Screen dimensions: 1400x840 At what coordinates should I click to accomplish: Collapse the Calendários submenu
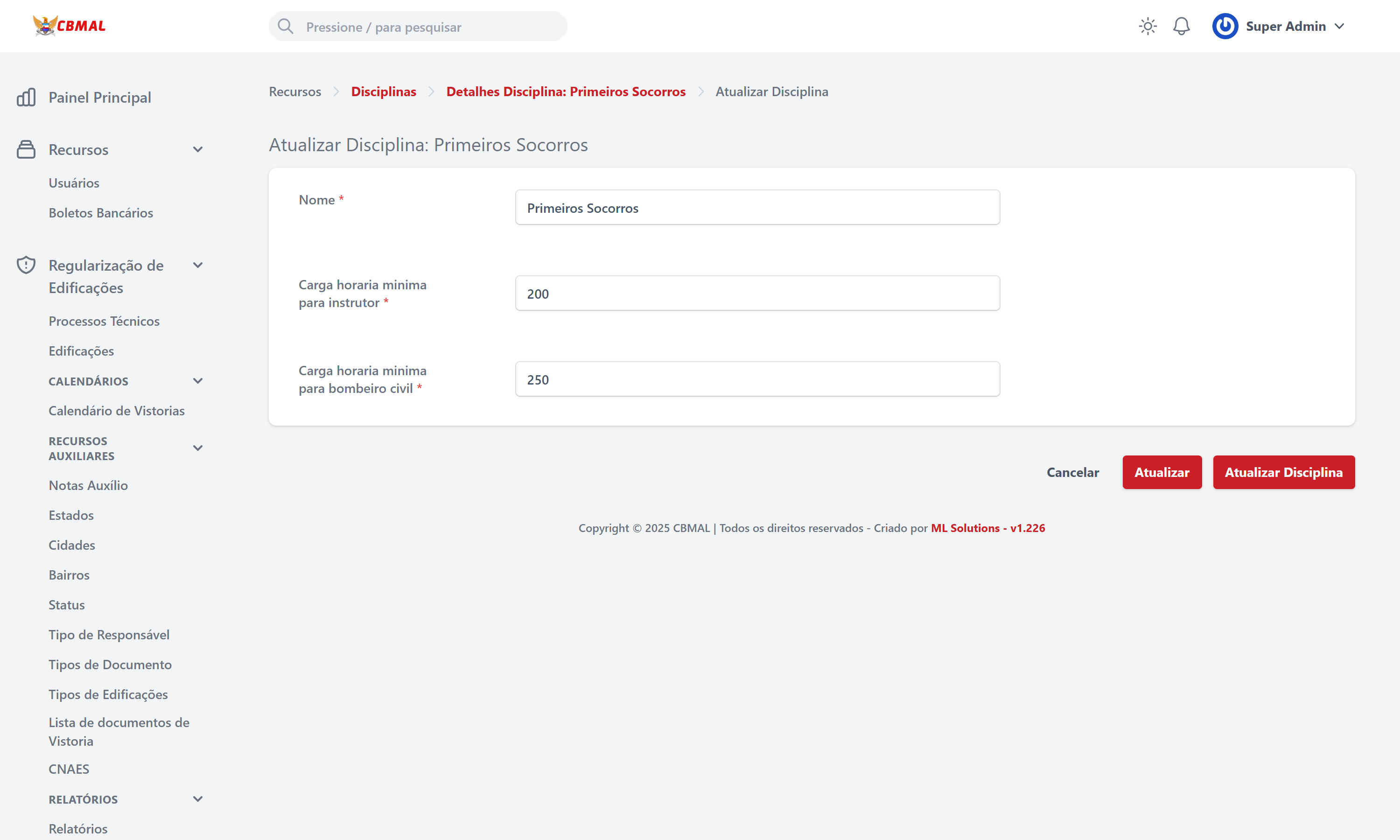click(x=197, y=381)
